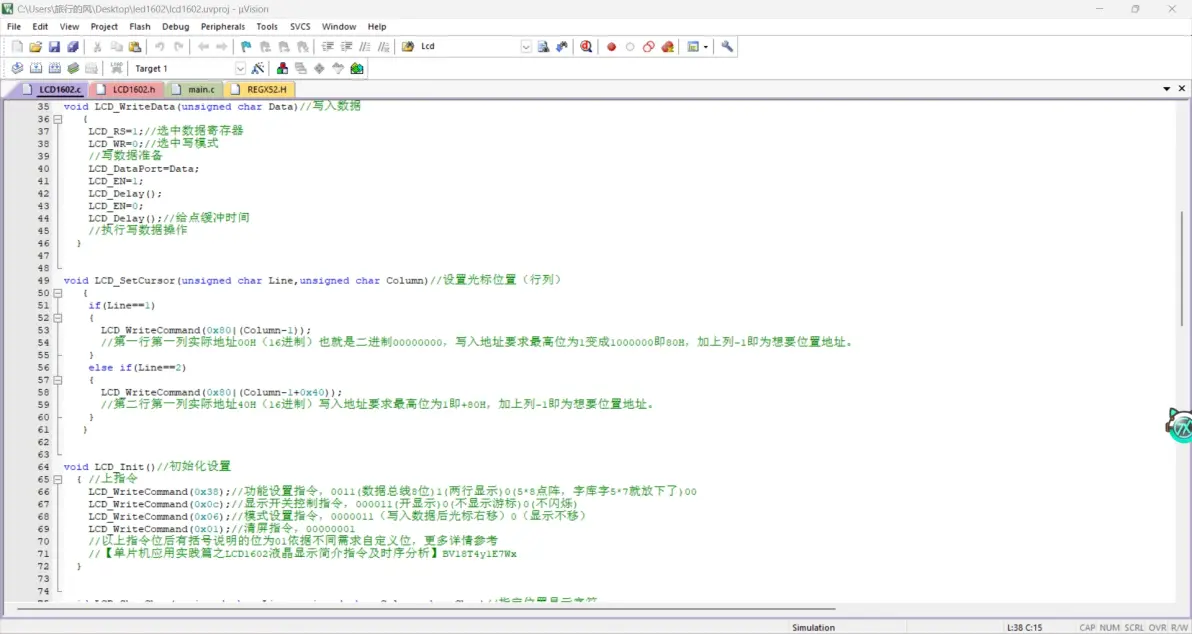1192x634 pixels.
Task: Open the Batch Build icon
Action: point(73,68)
